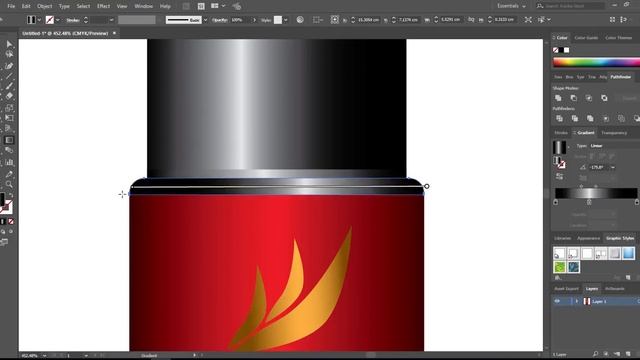The width and height of the screenshot is (640, 360).
Task: Expand Layer 1 disclosure triangle
Action: pos(577,301)
